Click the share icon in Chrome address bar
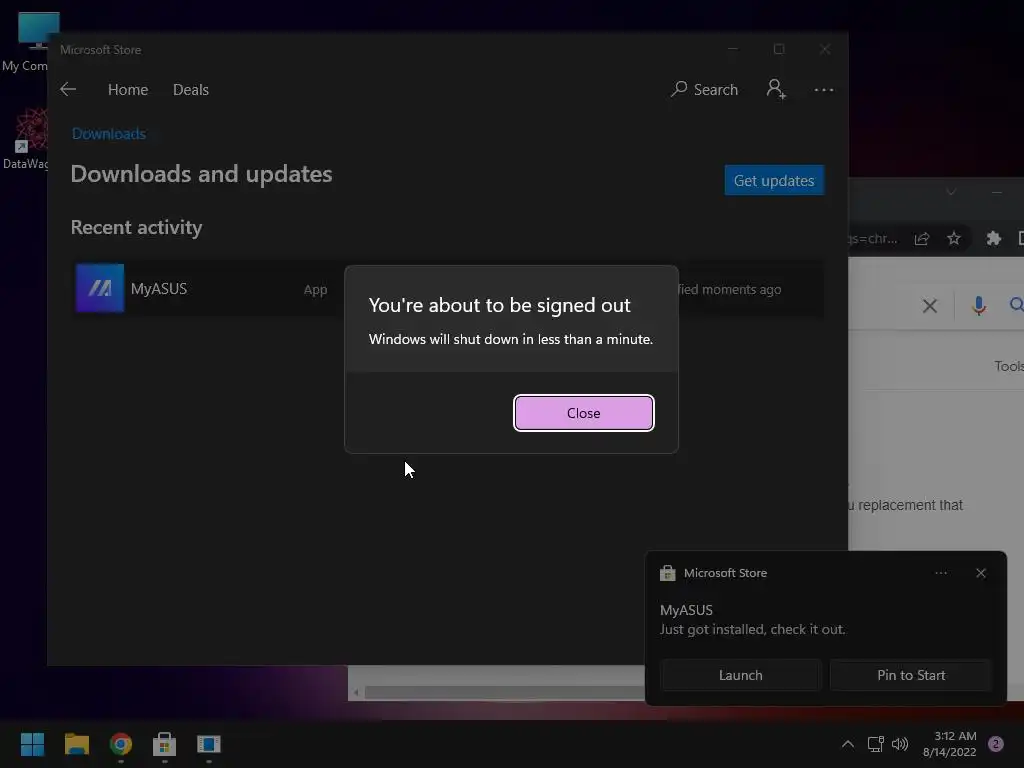 click(x=921, y=238)
